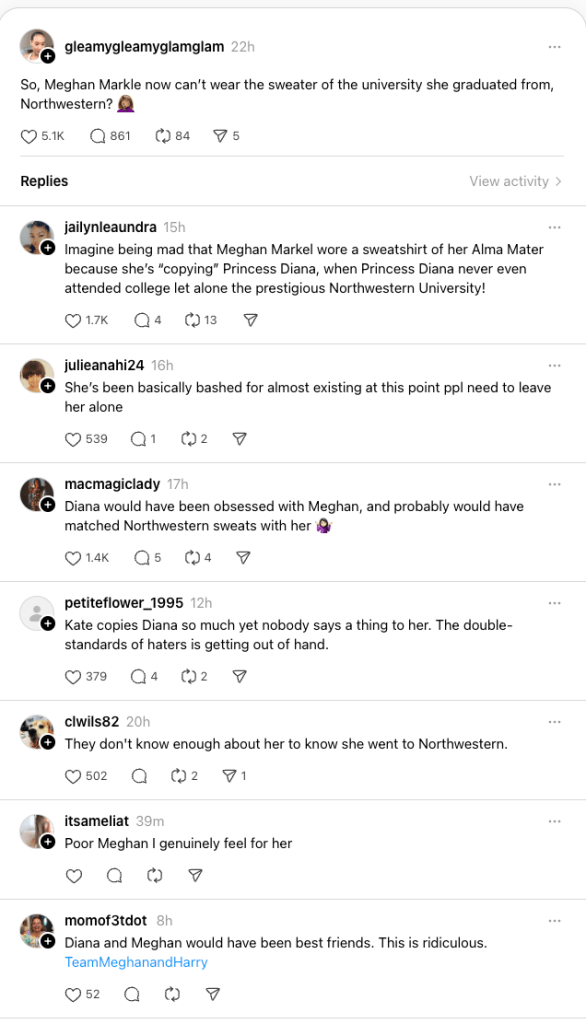This screenshot has height=1024, width=586.
Task: Repost gleamygleamyglamglam's original post
Action: [165, 136]
